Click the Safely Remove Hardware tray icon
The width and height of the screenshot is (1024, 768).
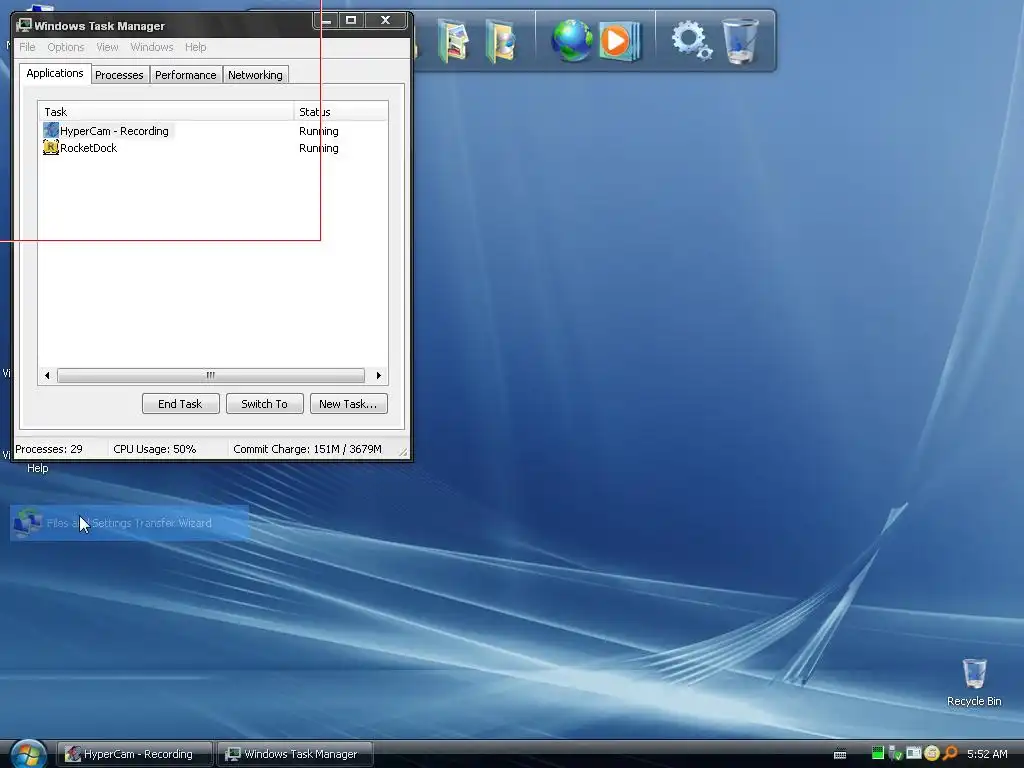click(x=895, y=754)
